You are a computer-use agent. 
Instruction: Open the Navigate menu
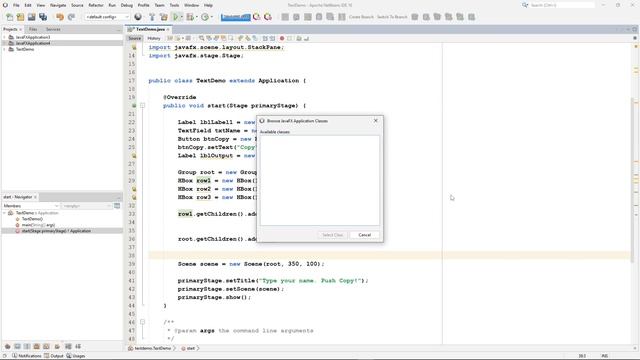(58, 5)
